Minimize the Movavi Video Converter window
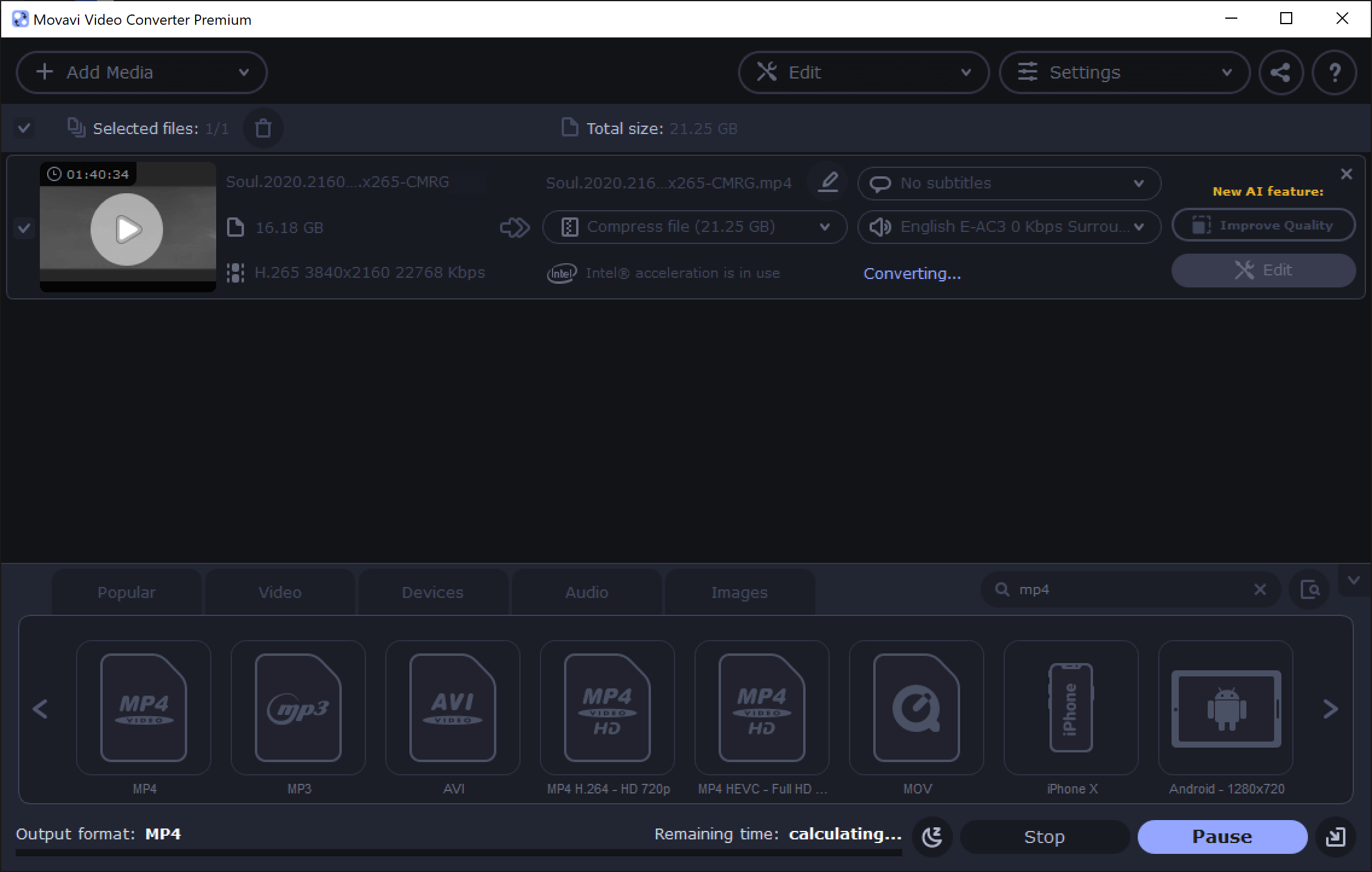Viewport: 1372px width, 872px height. pos(1231,19)
